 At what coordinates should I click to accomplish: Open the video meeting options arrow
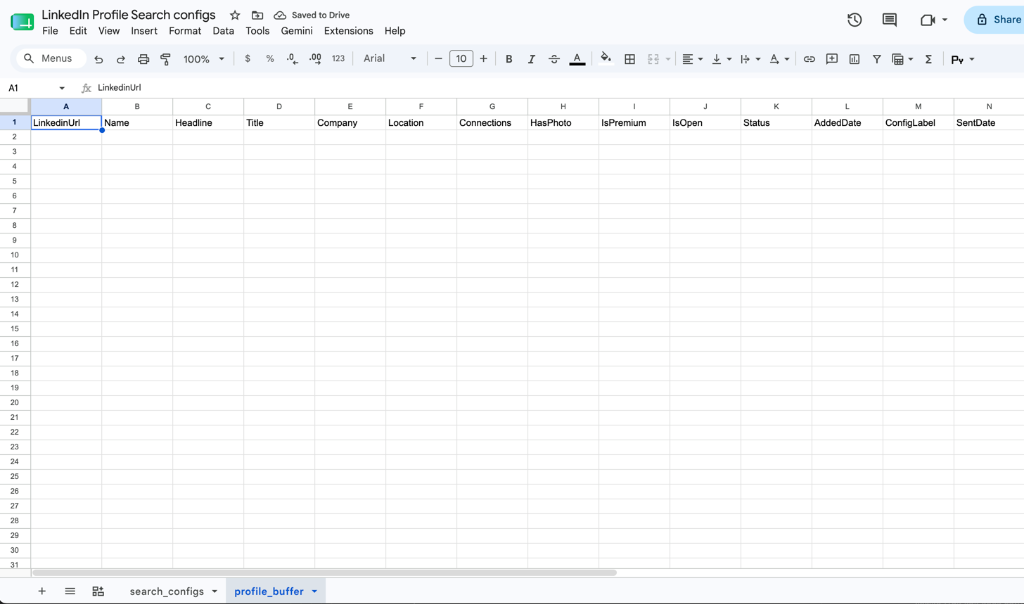(x=944, y=20)
